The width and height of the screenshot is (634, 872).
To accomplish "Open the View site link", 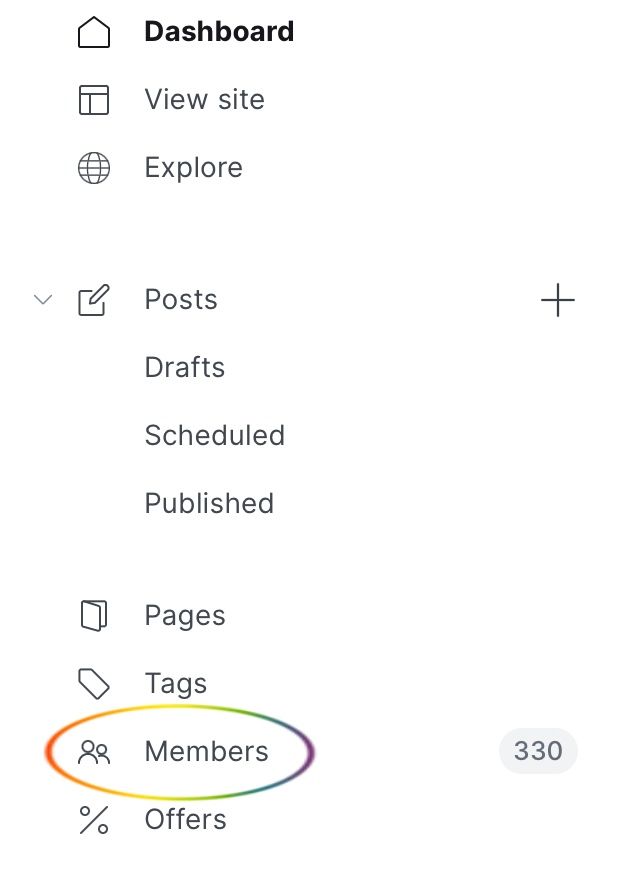I will 204,100.
